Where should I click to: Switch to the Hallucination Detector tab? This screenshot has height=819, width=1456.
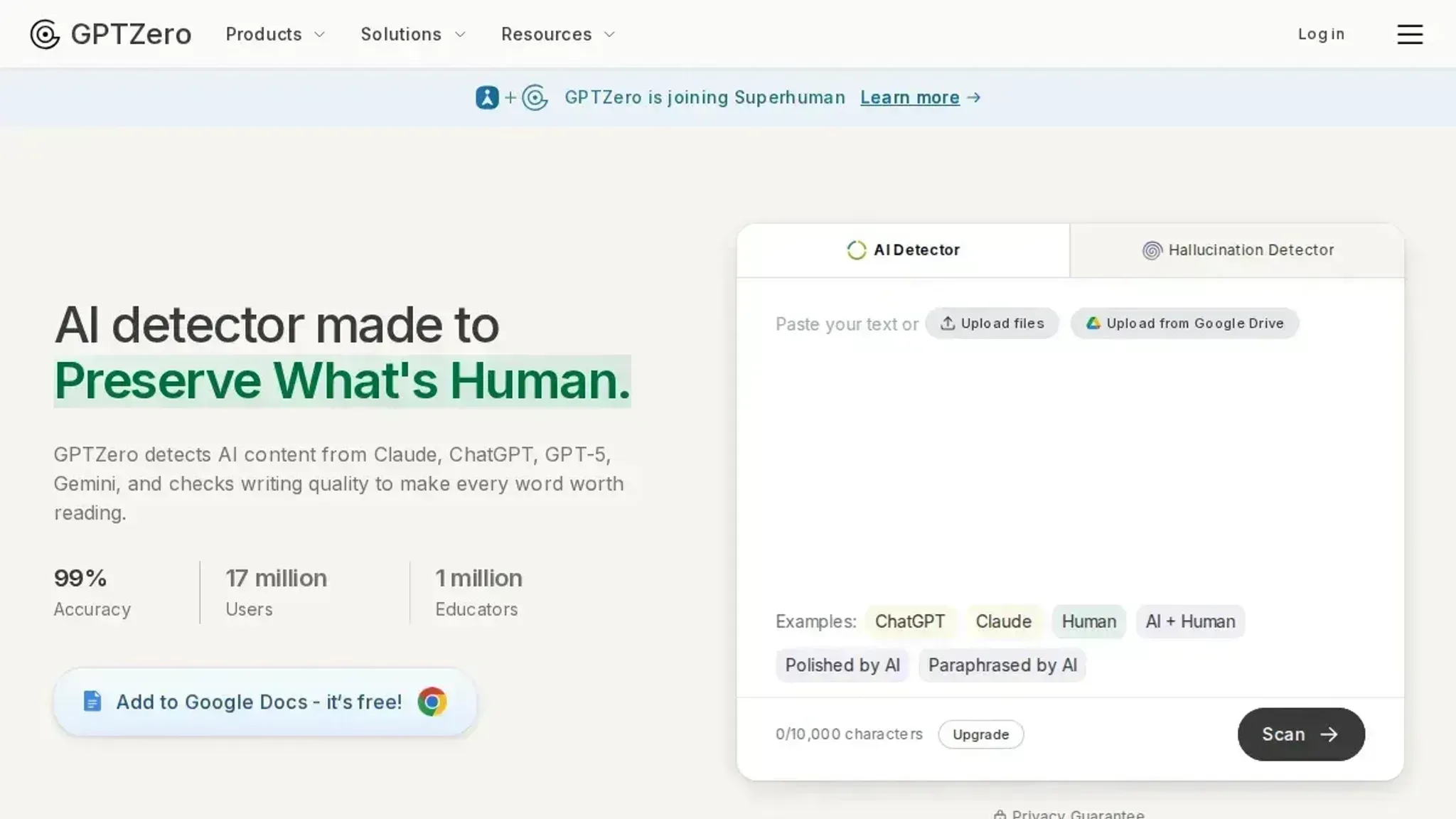coord(1237,250)
